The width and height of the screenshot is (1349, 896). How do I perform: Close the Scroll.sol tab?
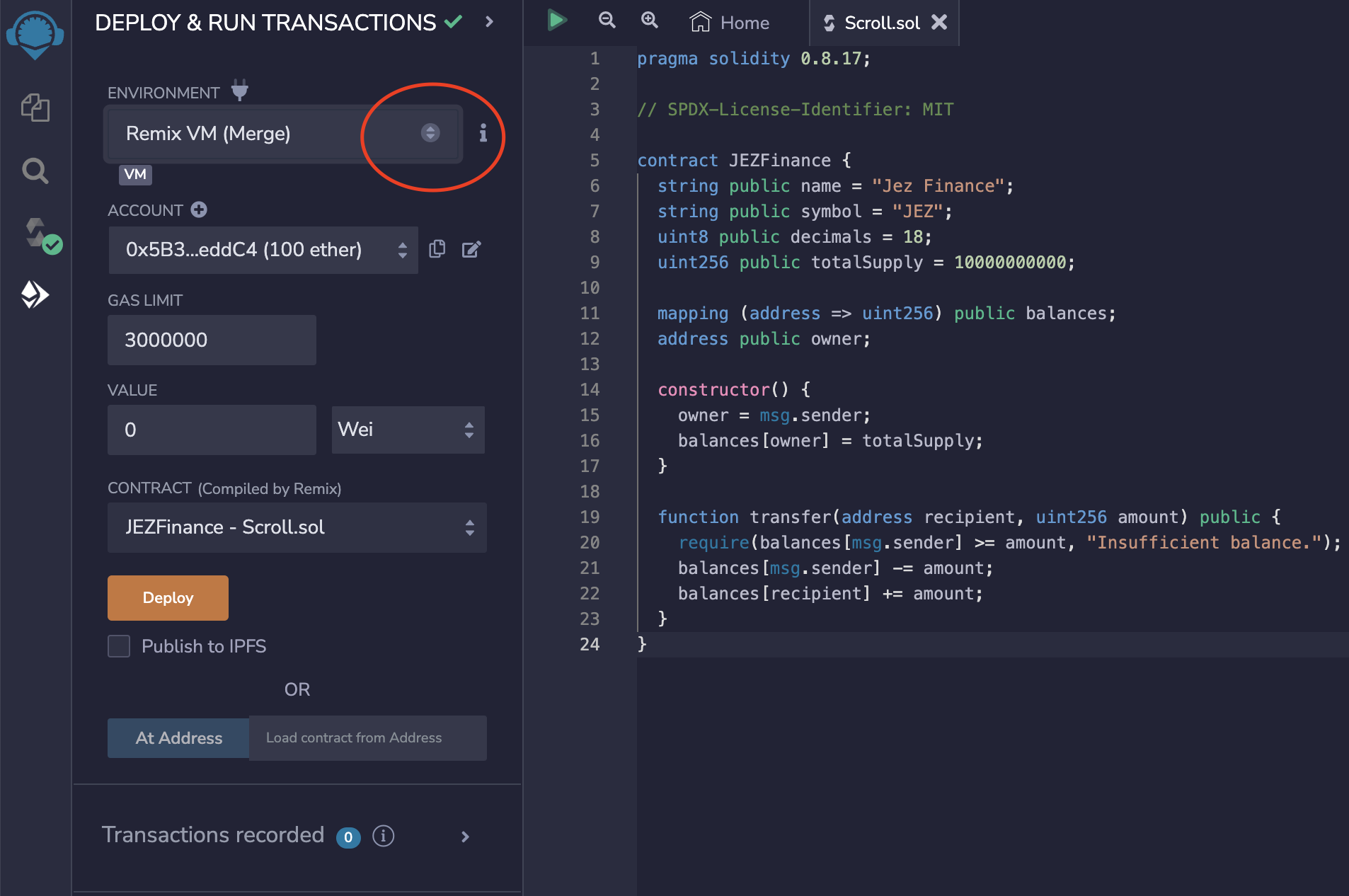click(x=939, y=23)
